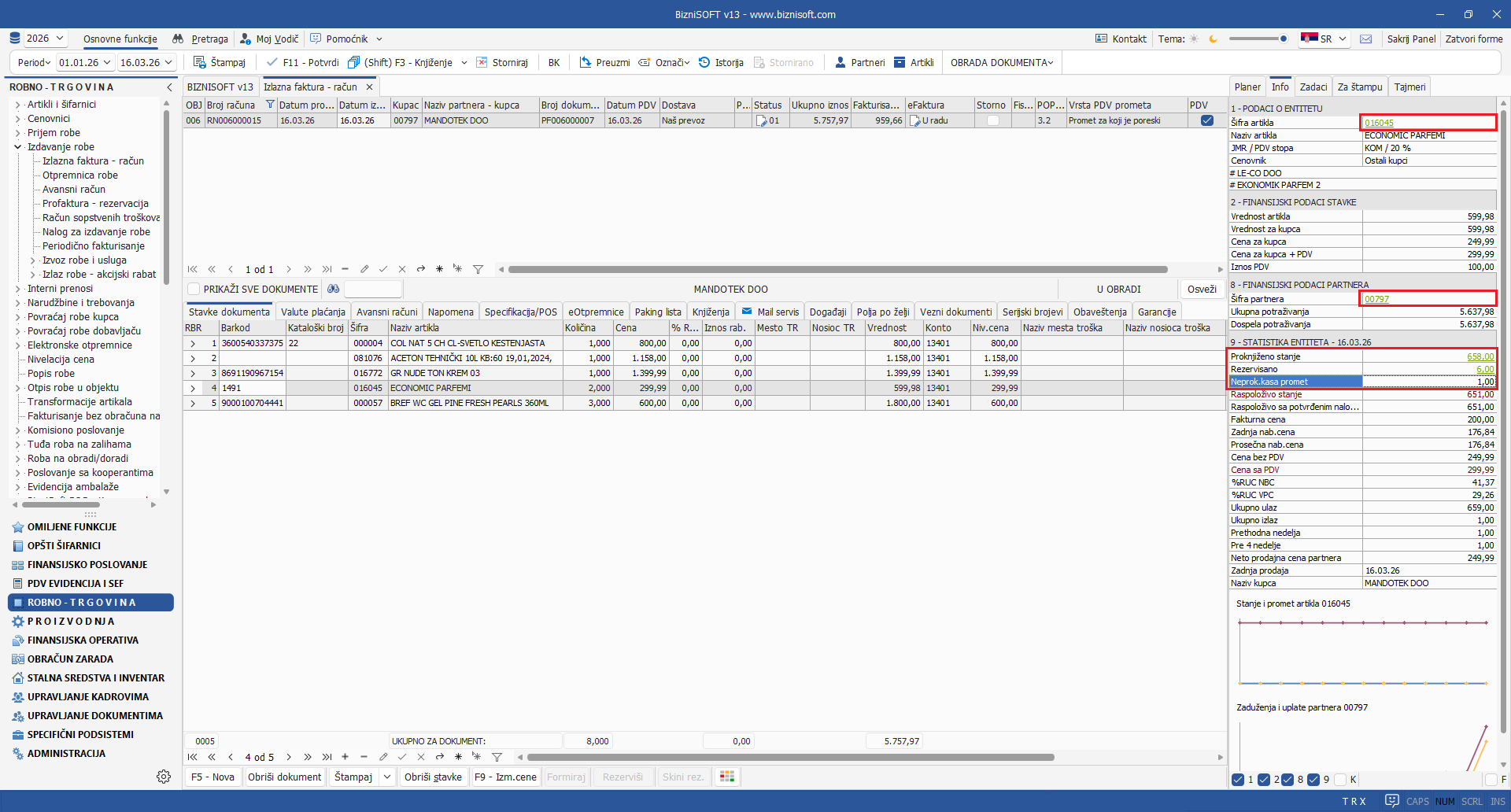Click the colored grid icon in bottom bar
1511x812 pixels.
(x=727, y=777)
